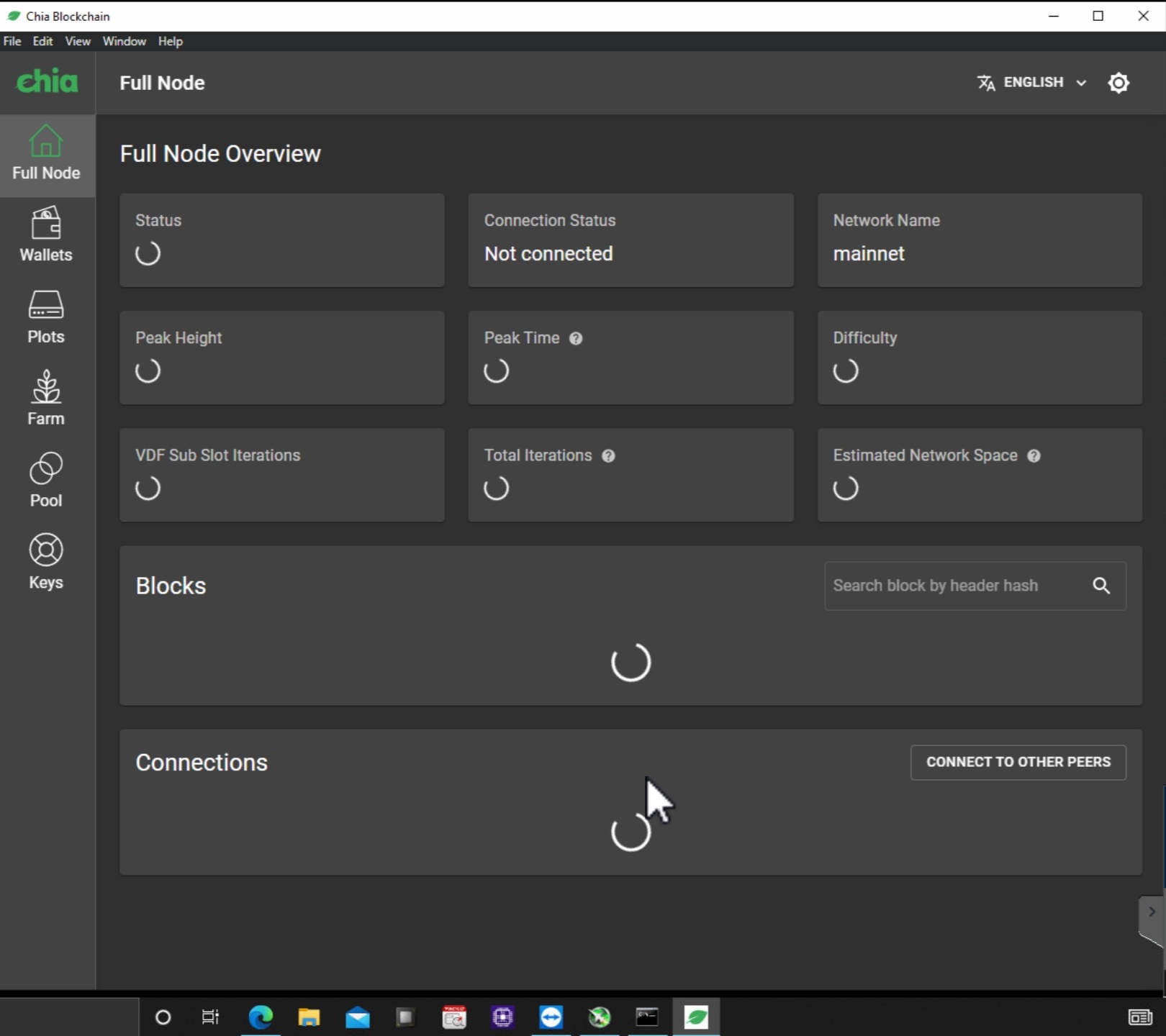Click the chia logo
This screenshot has width=1166, height=1036.
48,81
